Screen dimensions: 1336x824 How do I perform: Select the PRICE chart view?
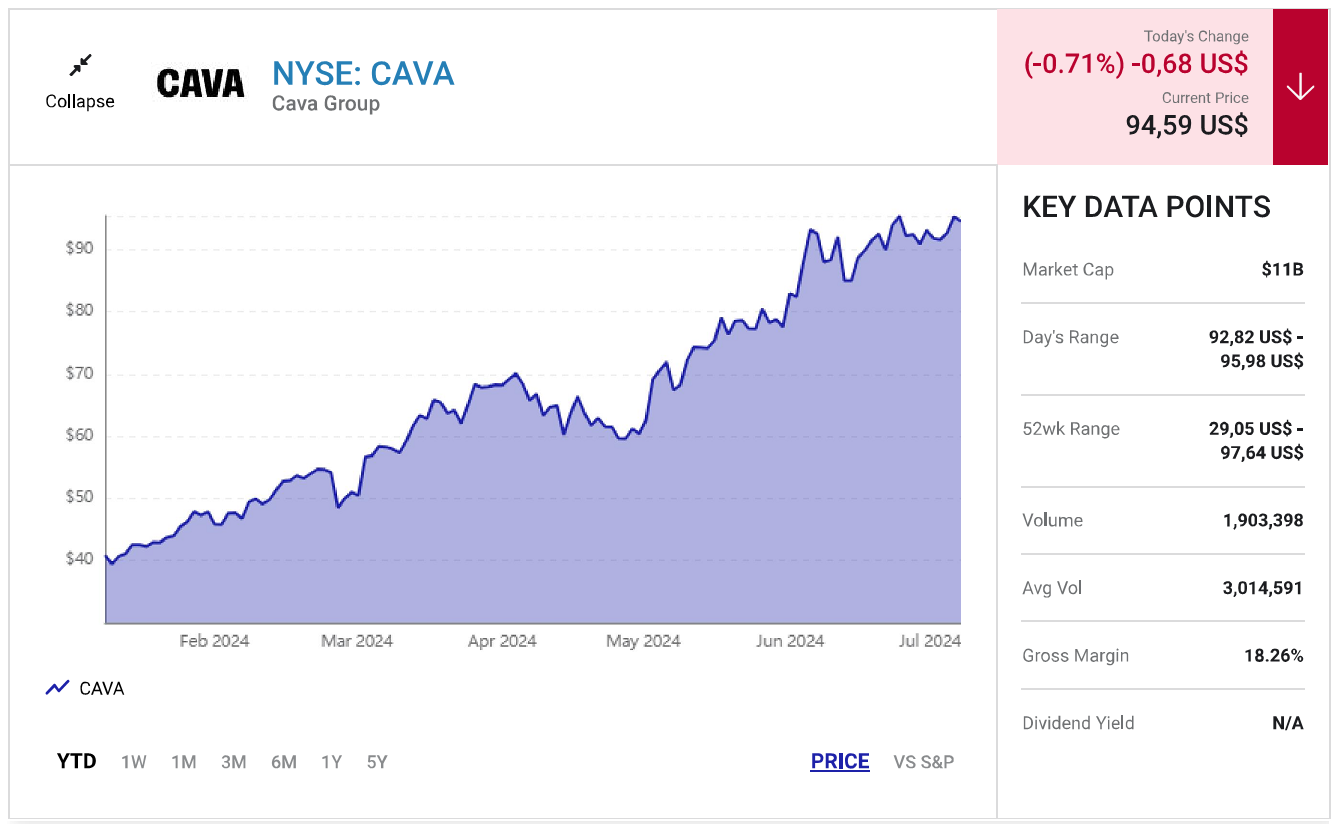coord(840,762)
